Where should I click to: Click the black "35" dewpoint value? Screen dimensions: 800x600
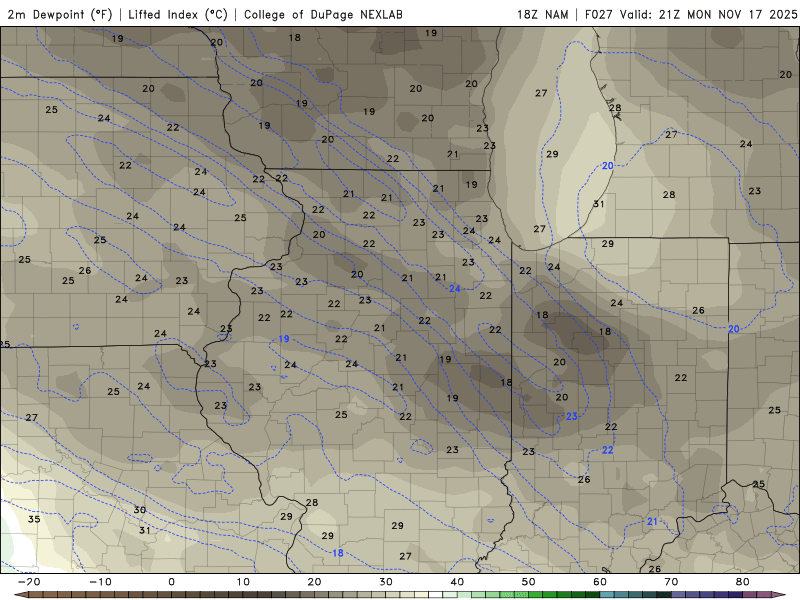pyautogui.click(x=34, y=519)
